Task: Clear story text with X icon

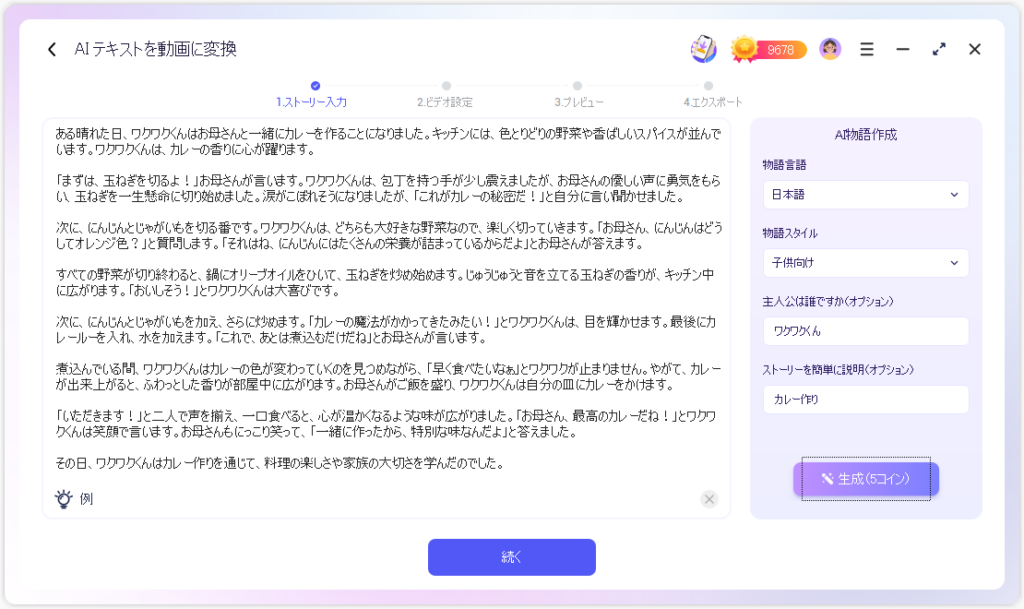Action: (709, 499)
